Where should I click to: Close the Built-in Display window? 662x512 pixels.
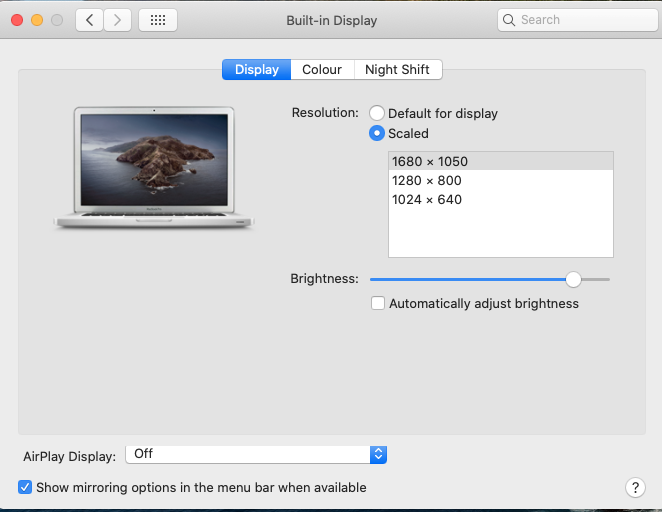tap(17, 20)
